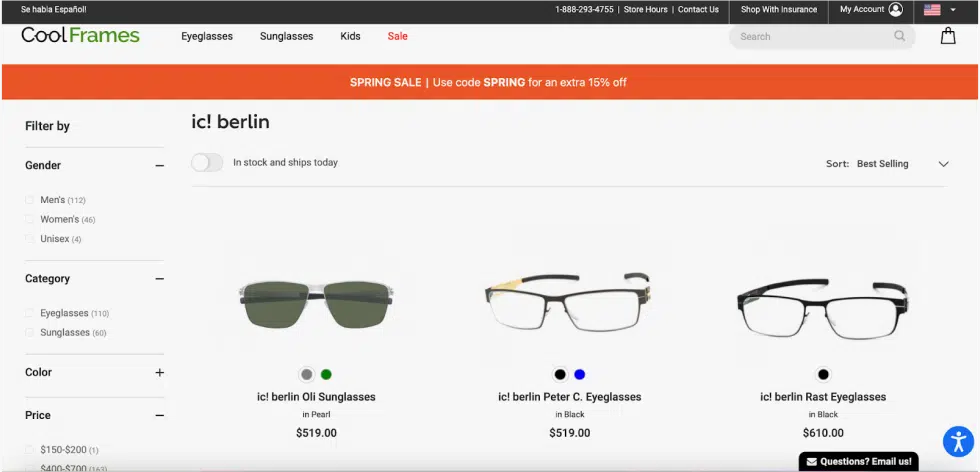The height and width of the screenshot is (472, 980).
Task: Click the US flag country icon
Action: 932,9
